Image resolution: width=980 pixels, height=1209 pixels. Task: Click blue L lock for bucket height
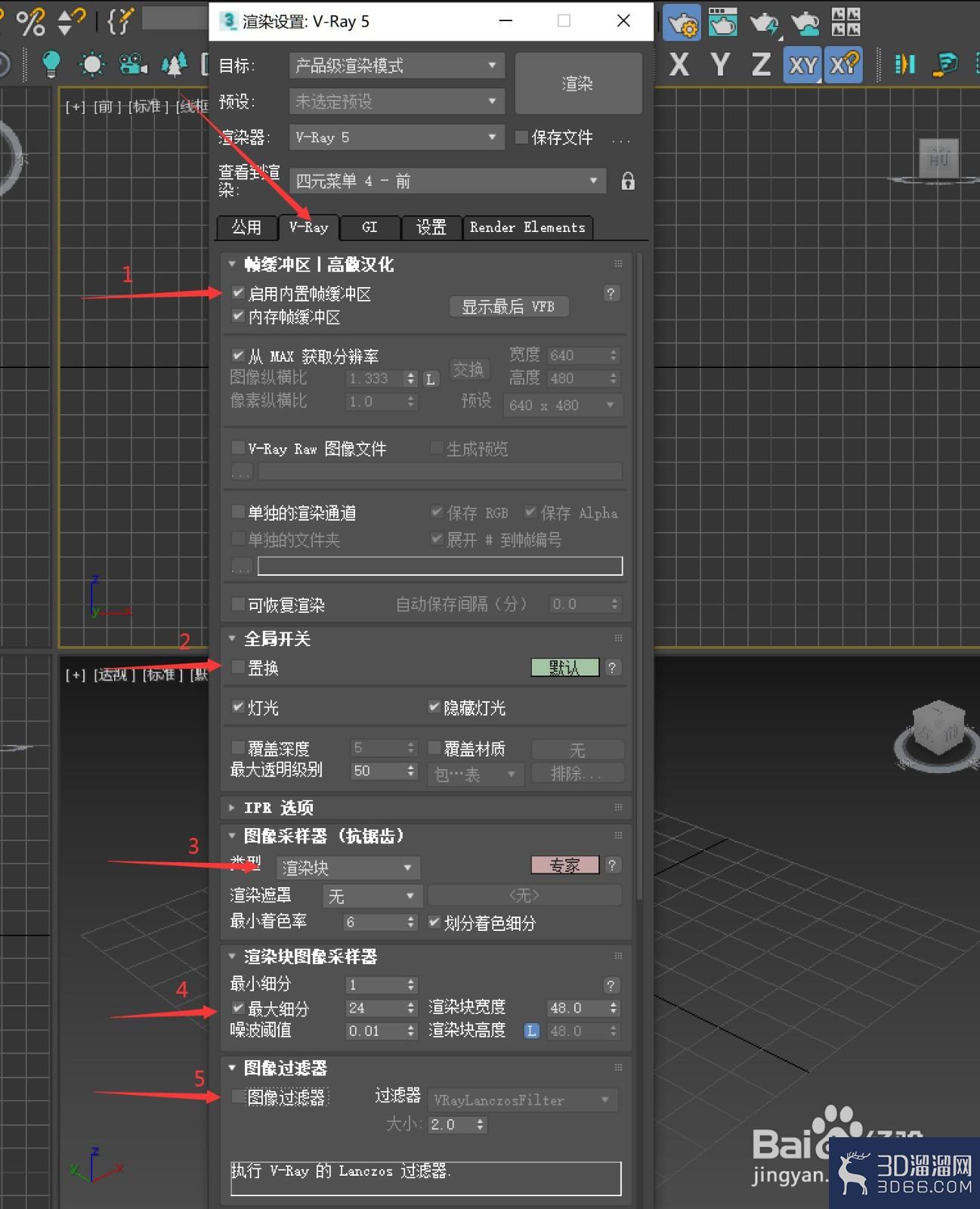pyautogui.click(x=532, y=1031)
